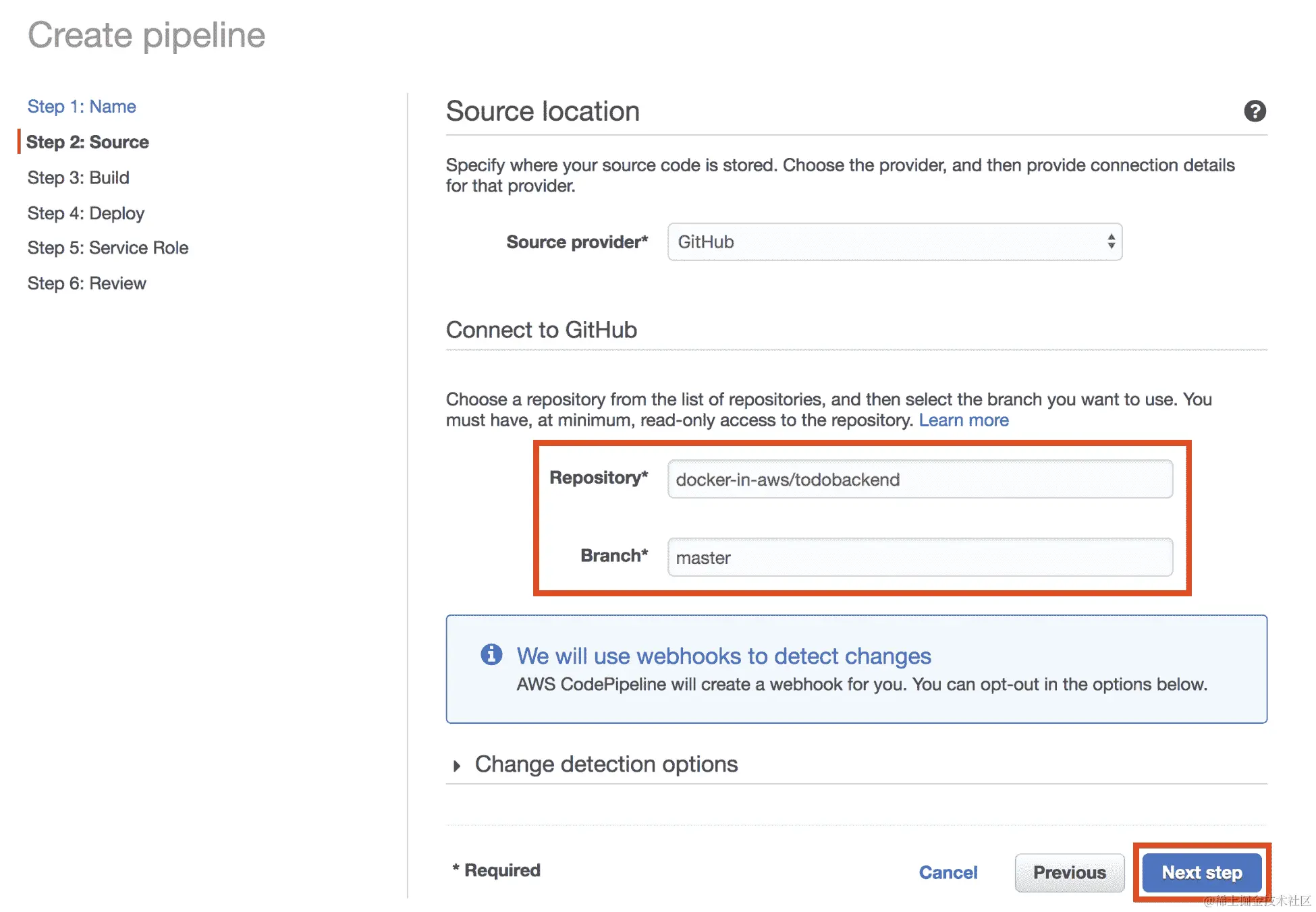Click the Cancel link

click(x=948, y=873)
